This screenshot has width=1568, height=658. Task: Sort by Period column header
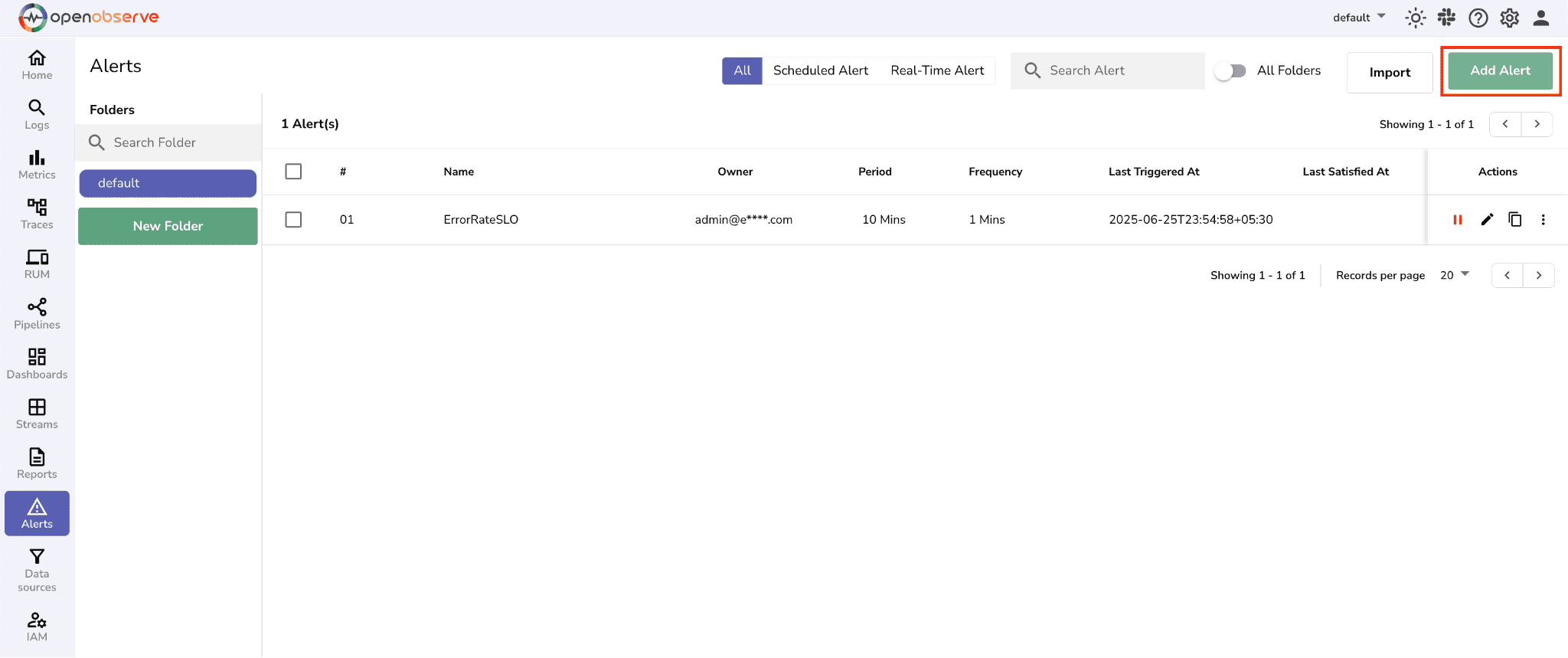(x=875, y=172)
